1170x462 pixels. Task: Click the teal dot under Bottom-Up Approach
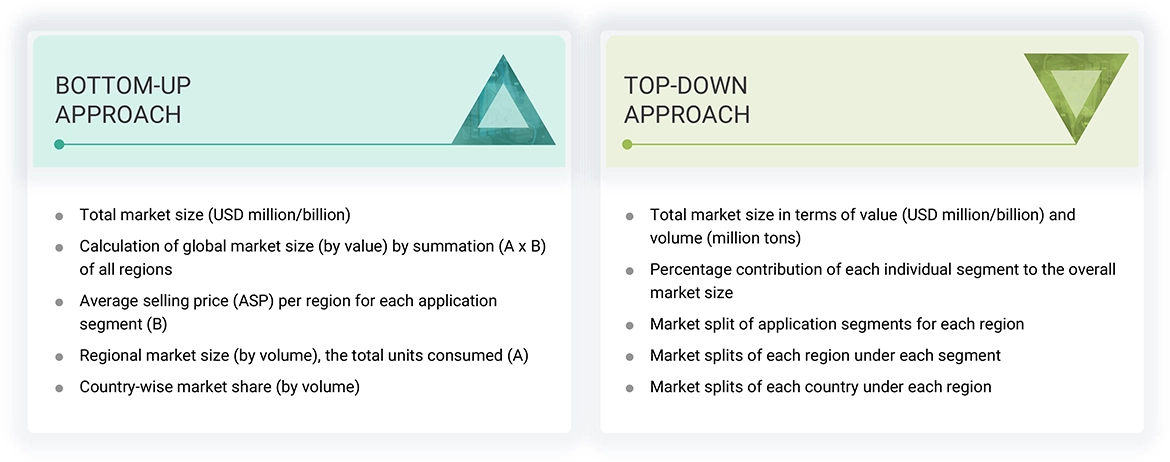click(x=60, y=144)
